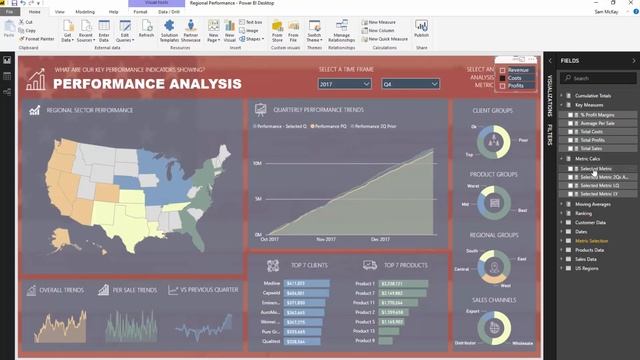Create a New Measure

379,22
